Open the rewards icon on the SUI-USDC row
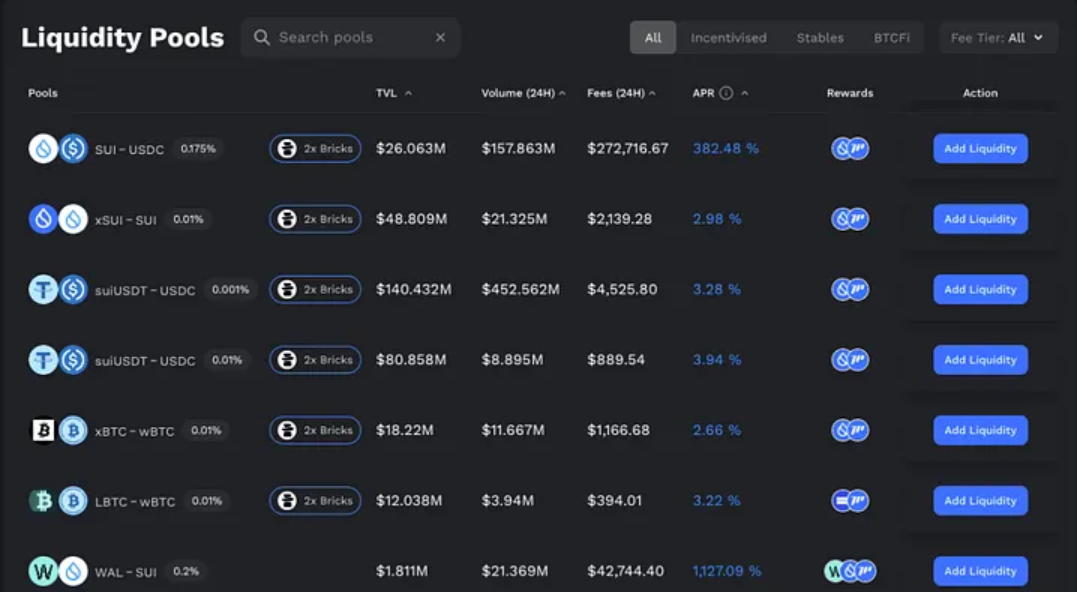 (x=849, y=148)
